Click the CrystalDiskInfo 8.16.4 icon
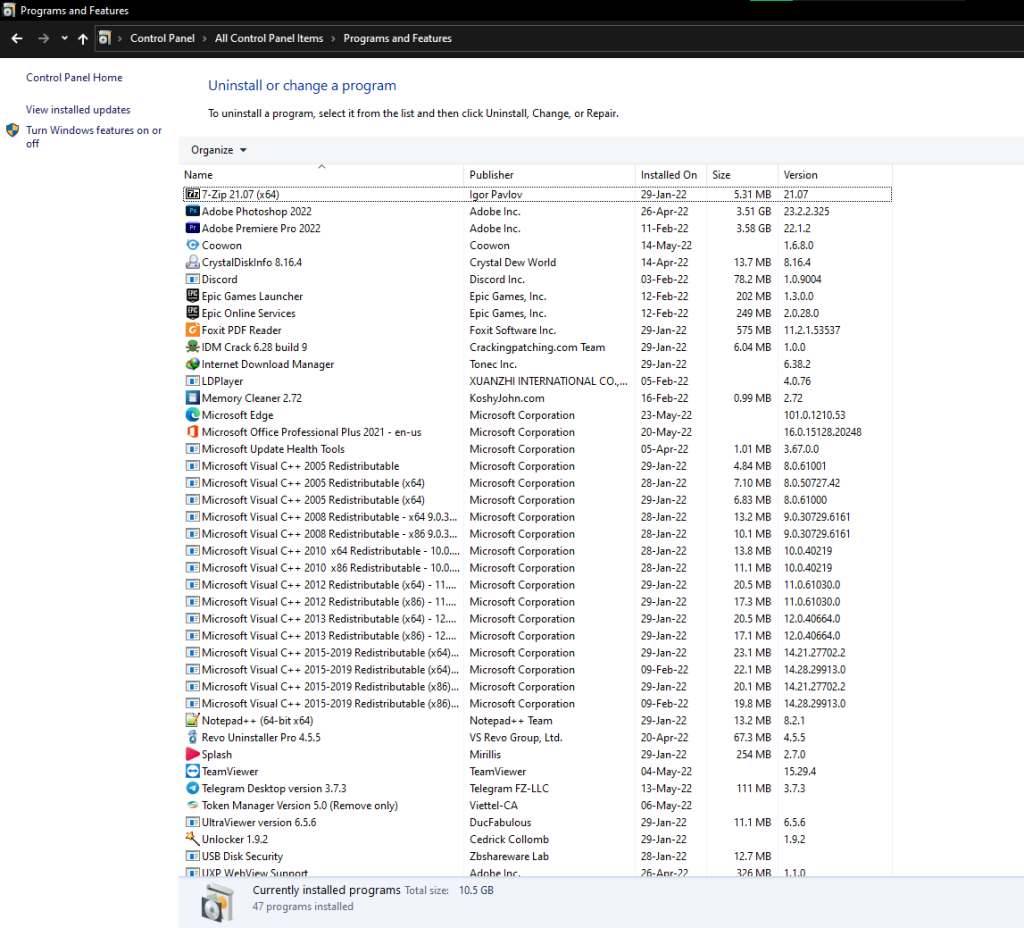 [x=192, y=262]
